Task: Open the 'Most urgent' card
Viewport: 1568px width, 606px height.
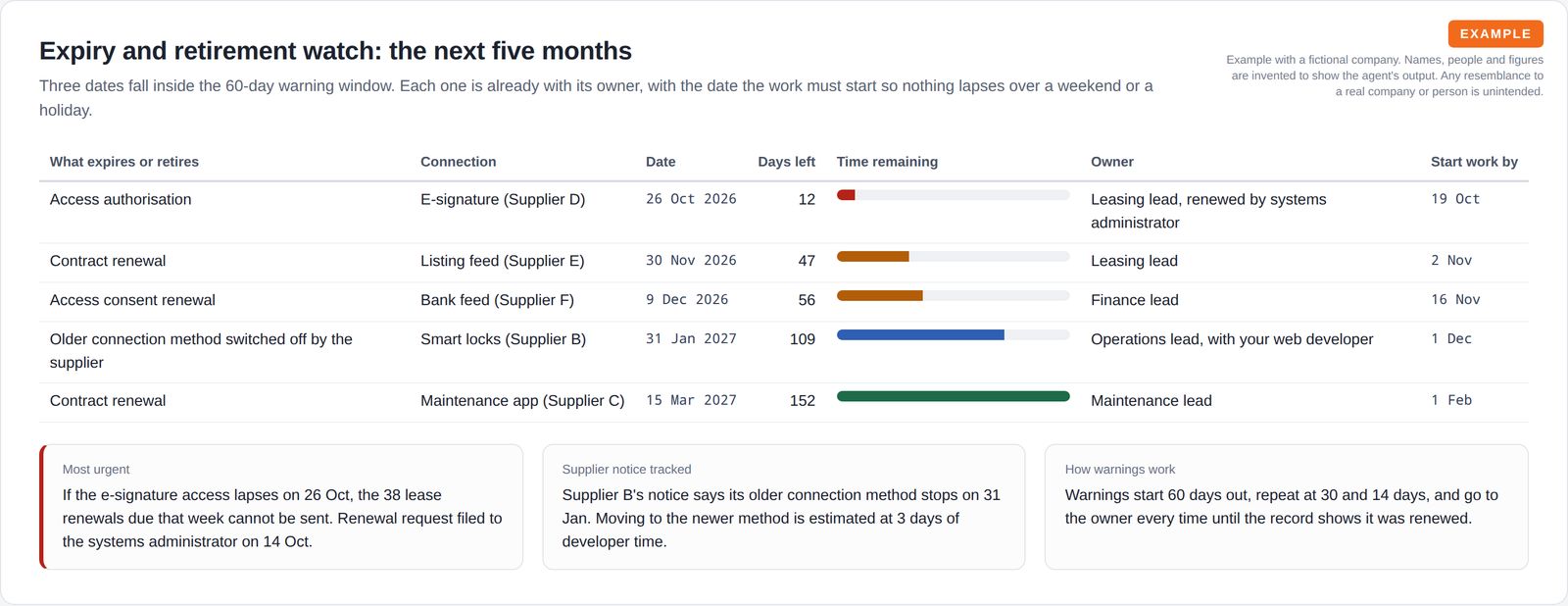Action: 281,507
